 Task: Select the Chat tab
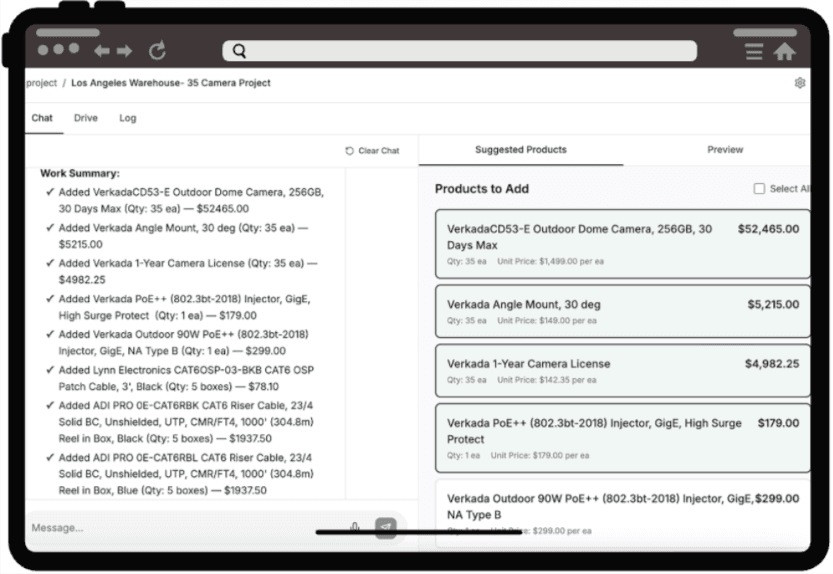point(42,118)
